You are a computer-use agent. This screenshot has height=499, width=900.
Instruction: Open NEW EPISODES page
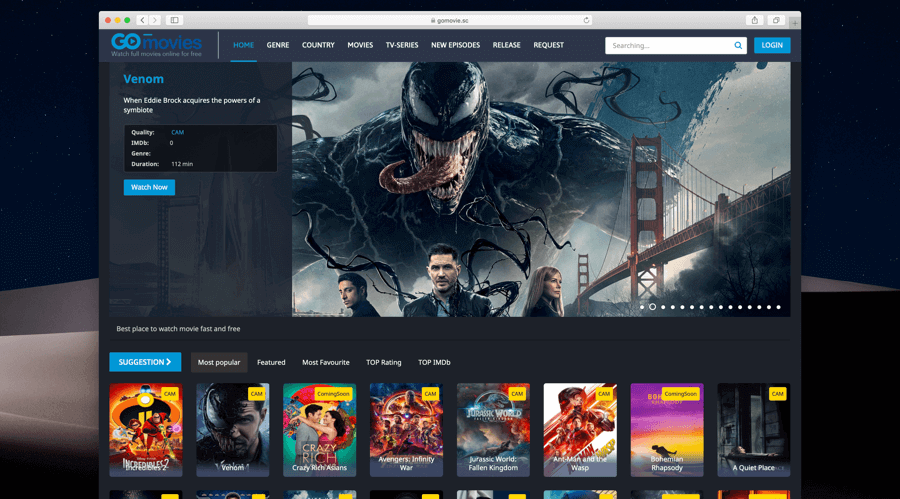[455, 45]
